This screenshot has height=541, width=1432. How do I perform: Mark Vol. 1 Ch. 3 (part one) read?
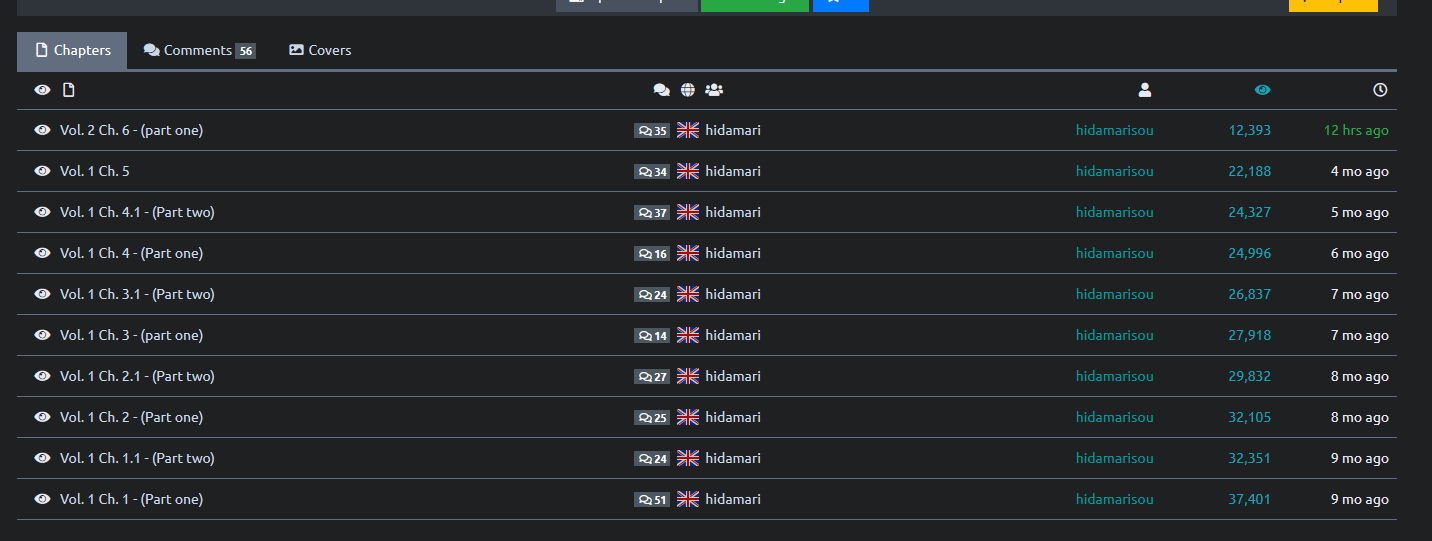[42, 335]
